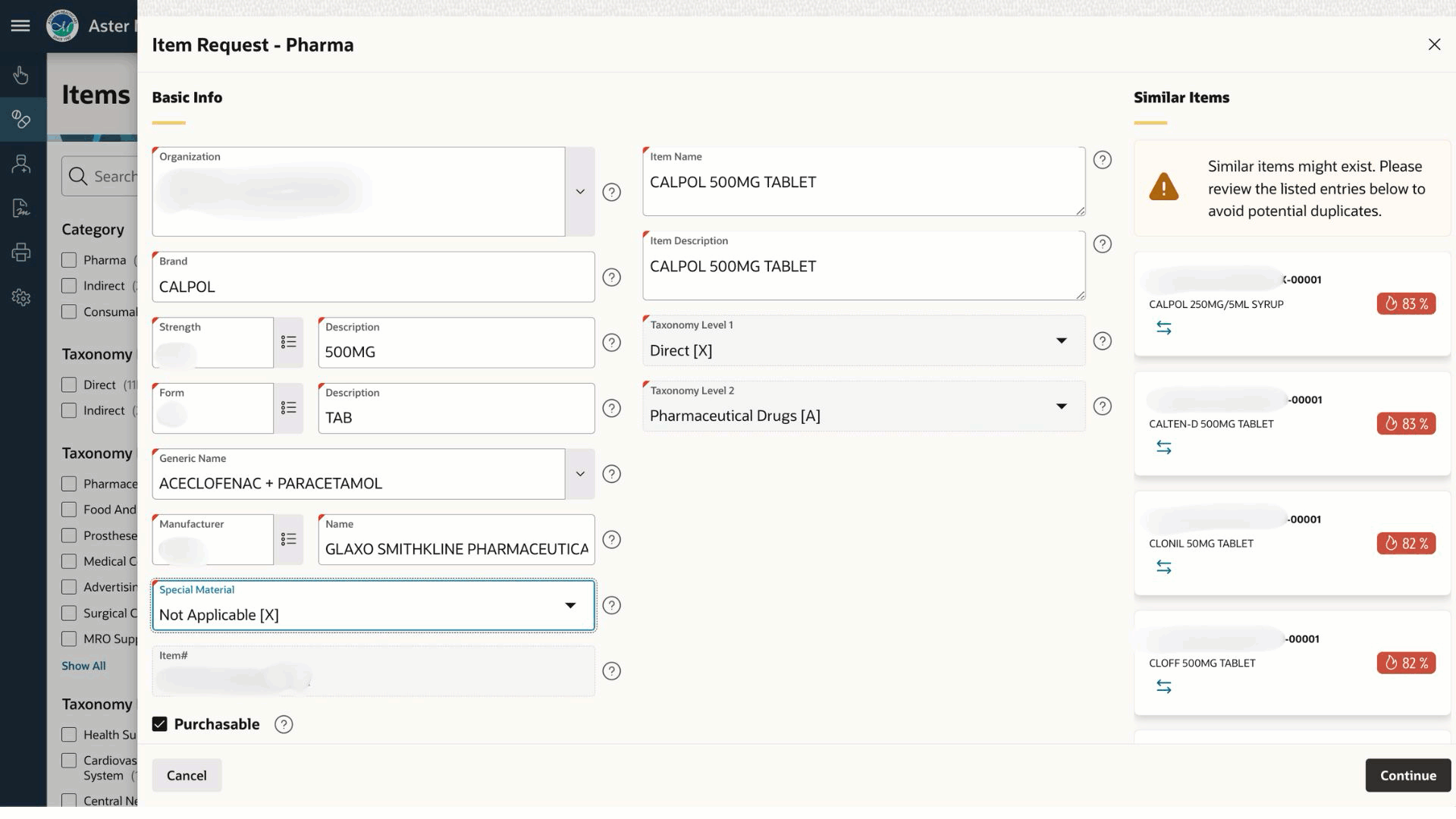
Task: Click the compare arrows on CALPOL 250MG/5ML SYRUP
Action: 1165,328
